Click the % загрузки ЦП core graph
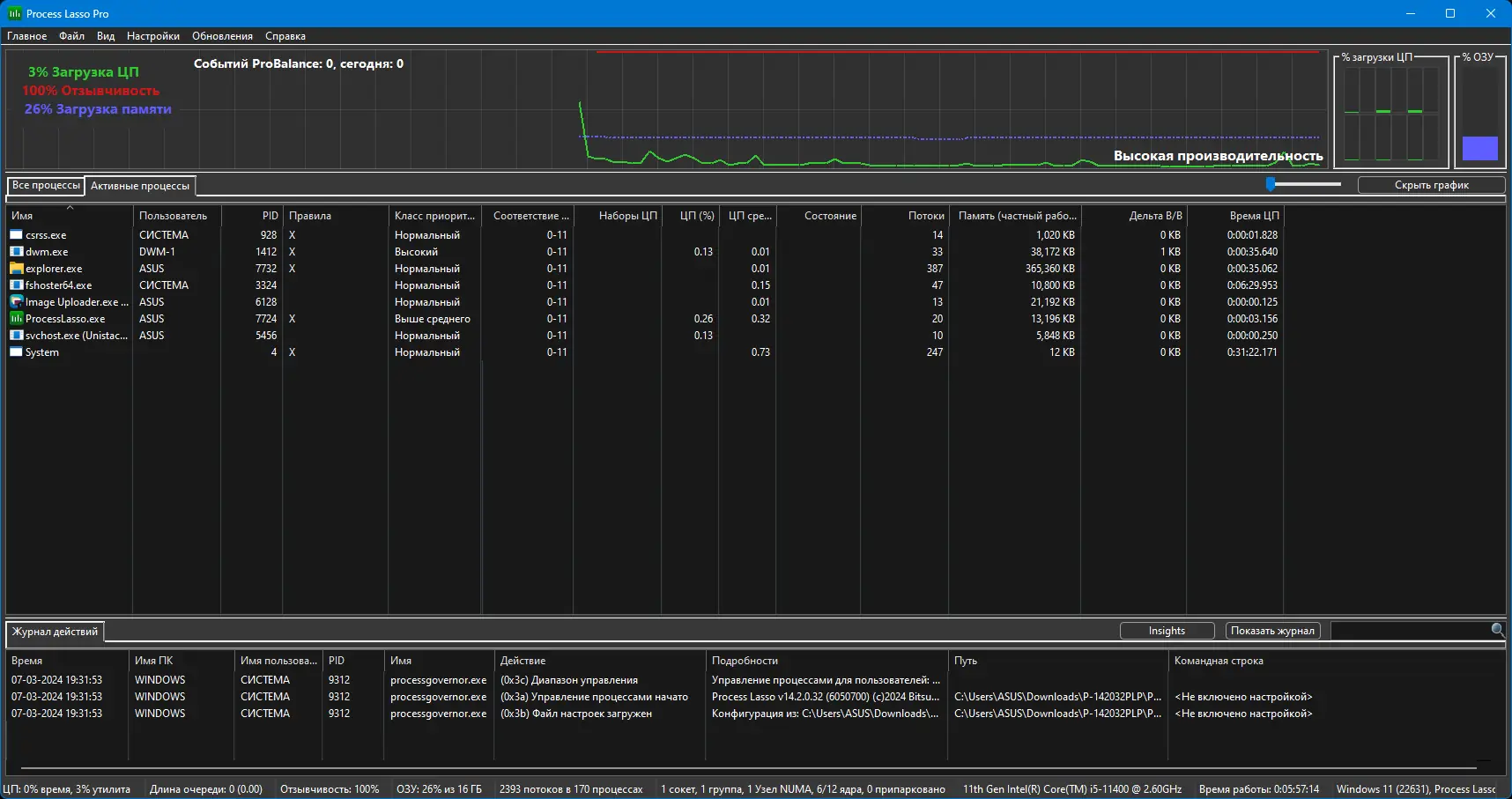The height and width of the screenshot is (799, 1512). coord(1391,113)
